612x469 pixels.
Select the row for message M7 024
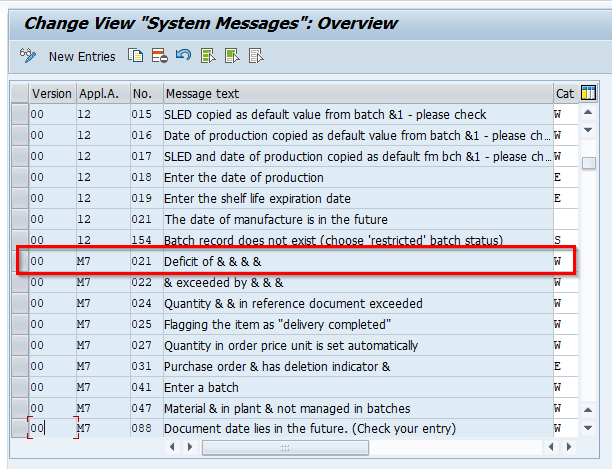pyautogui.click(x=20, y=303)
